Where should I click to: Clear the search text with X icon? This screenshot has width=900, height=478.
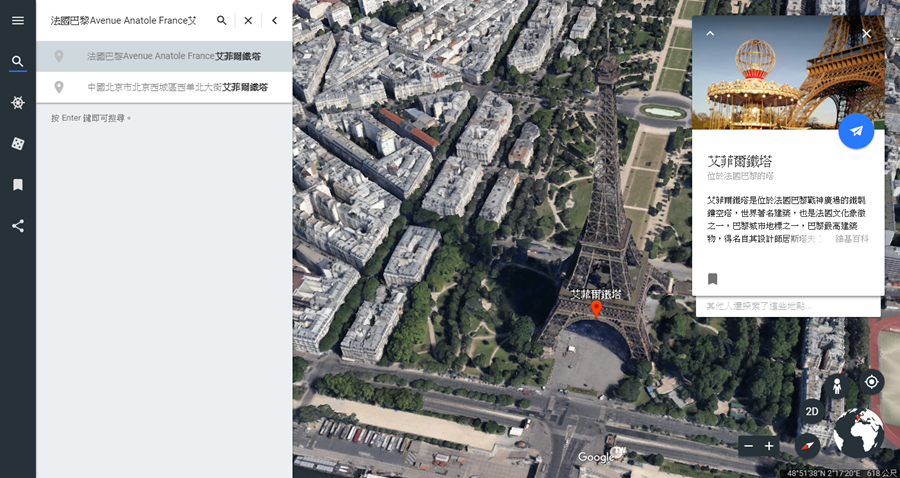pyautogui.click(x=248, y=21)
